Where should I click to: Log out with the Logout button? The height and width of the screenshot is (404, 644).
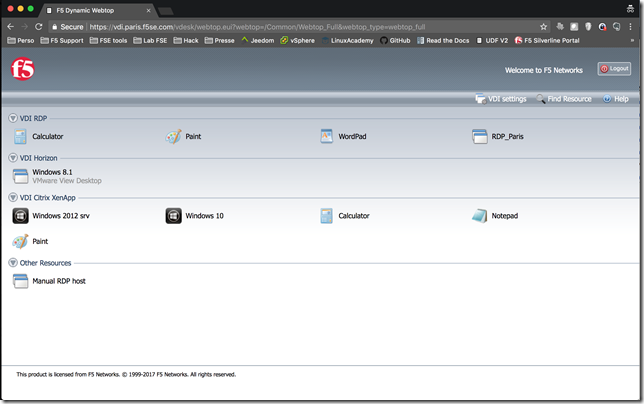point(614,69)
